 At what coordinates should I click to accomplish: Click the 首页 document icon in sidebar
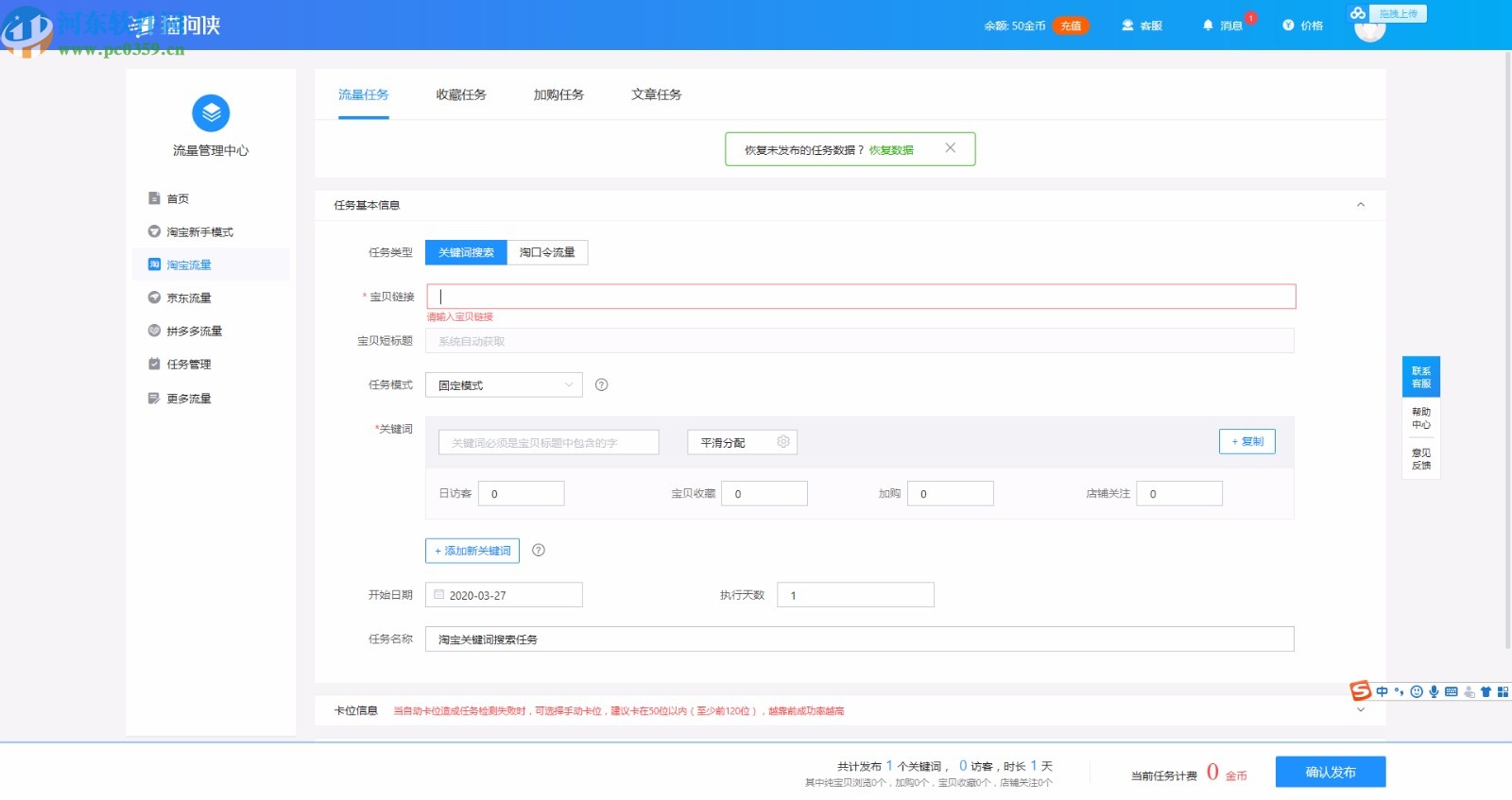[154, 198]
